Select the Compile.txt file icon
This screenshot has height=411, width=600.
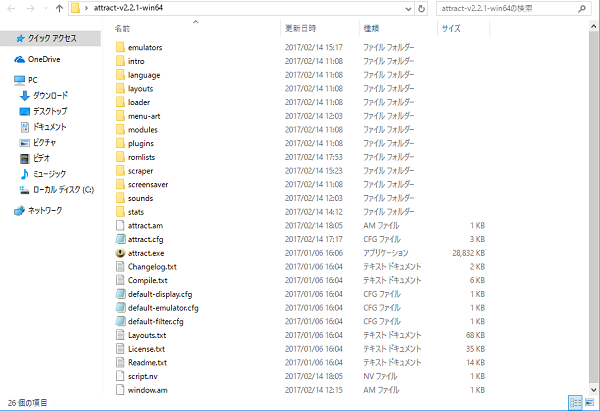120,280
